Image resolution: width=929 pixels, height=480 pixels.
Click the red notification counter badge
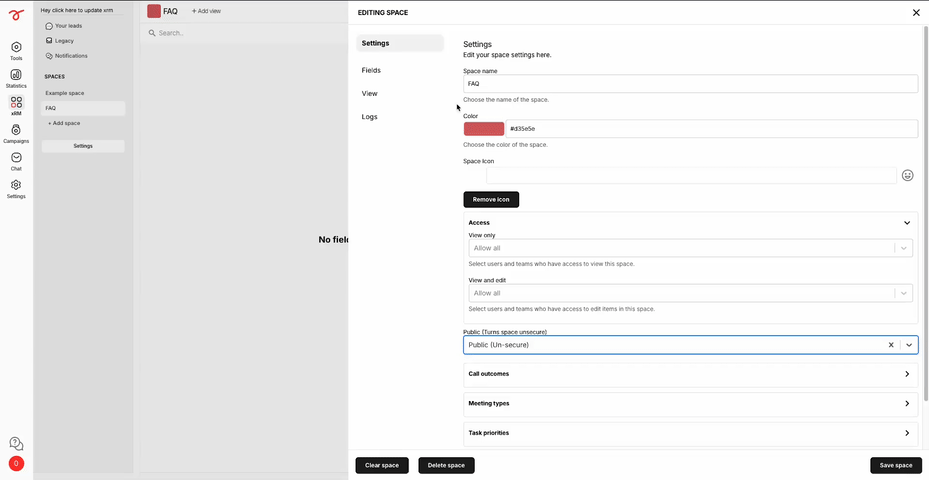pos(17,463)
